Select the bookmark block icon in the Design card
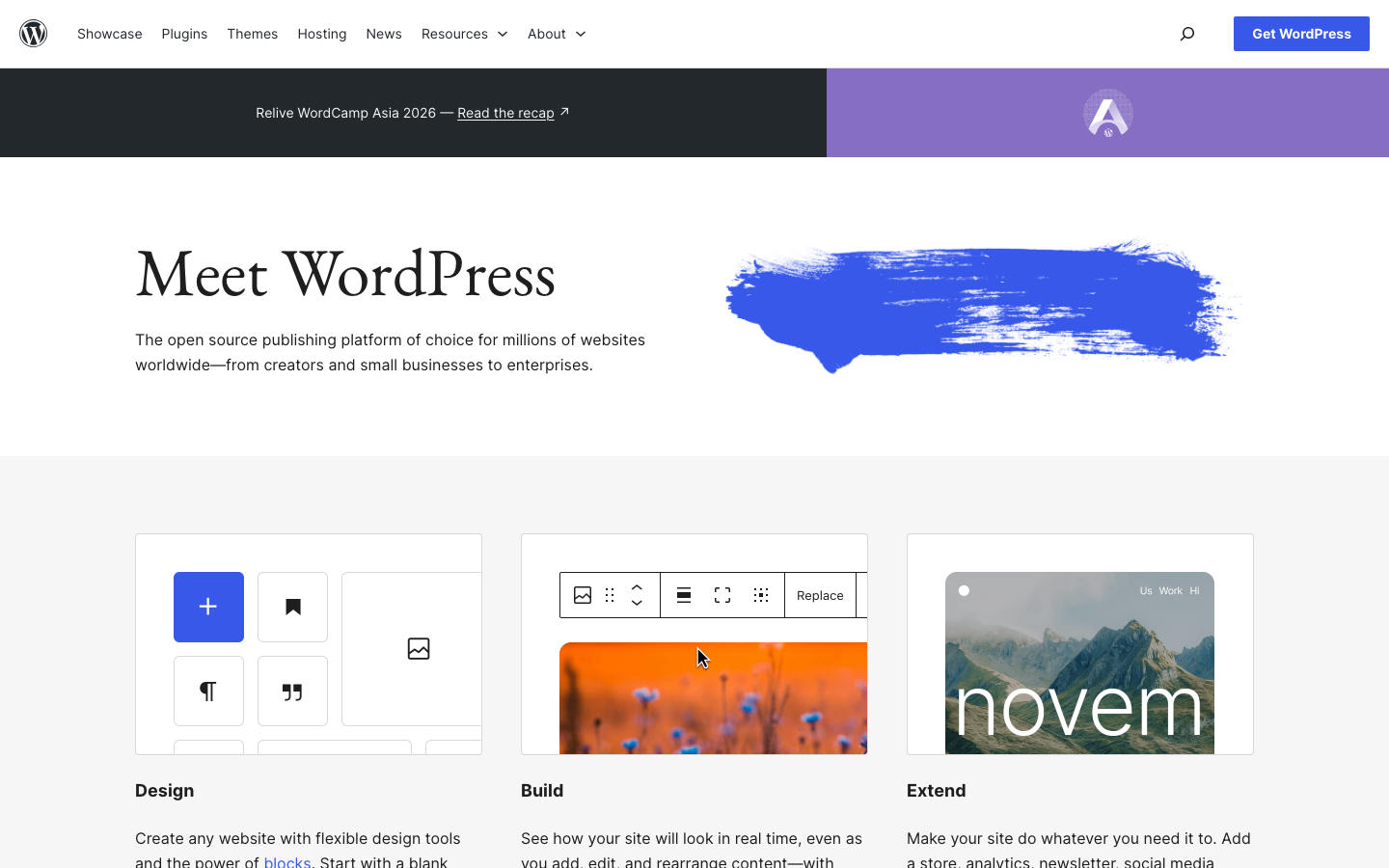 292,607
